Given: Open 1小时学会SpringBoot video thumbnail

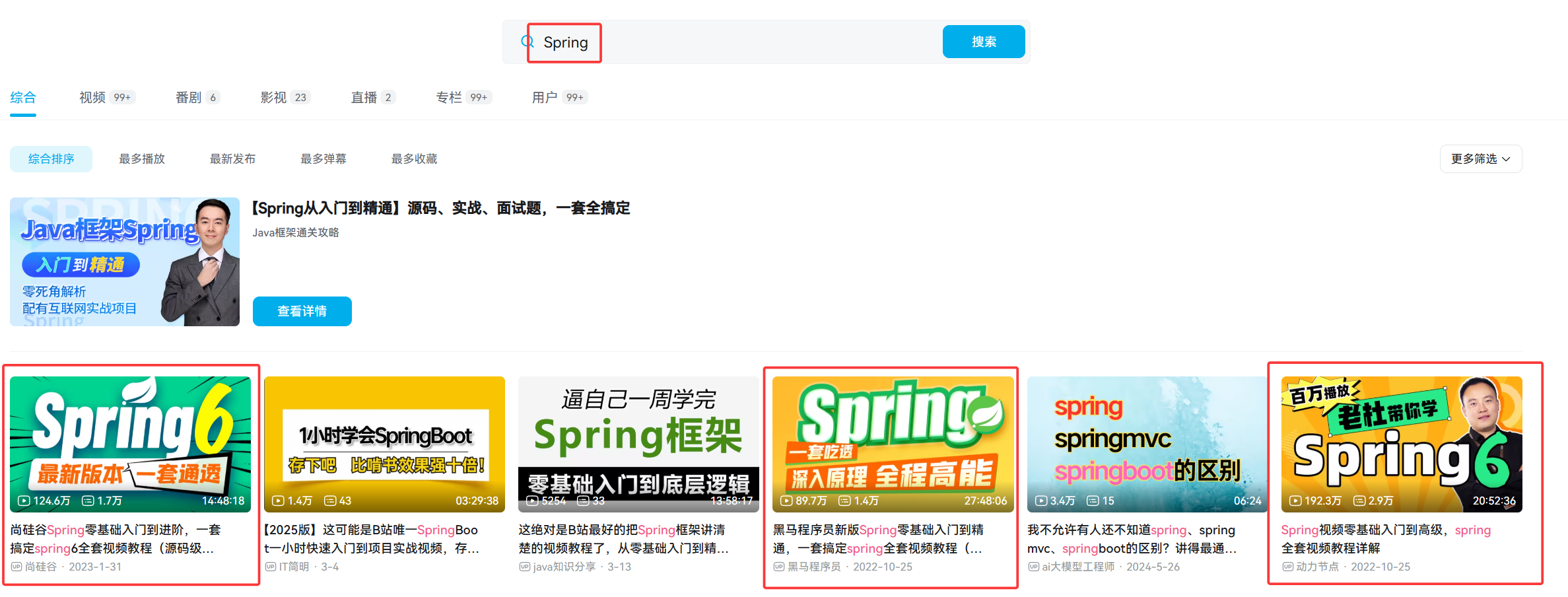Looking at the screenshot, I should click(x=384, y=444).
